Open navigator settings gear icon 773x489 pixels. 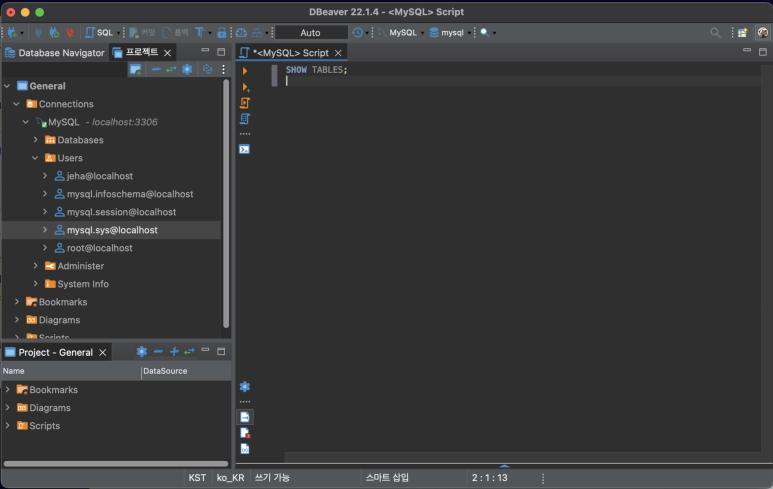[187, 70]
